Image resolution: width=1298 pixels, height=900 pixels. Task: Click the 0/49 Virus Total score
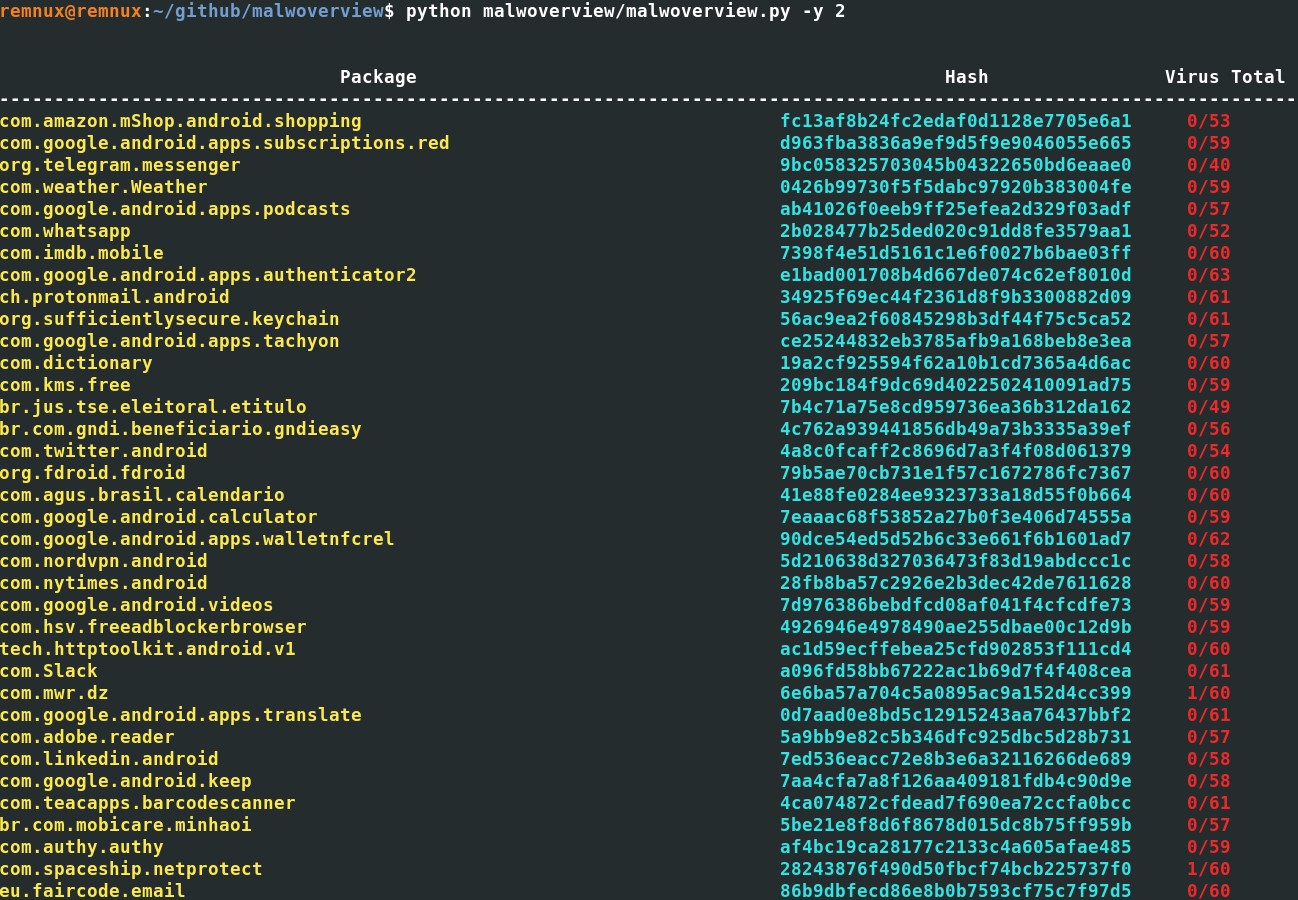coord(1208,407)
